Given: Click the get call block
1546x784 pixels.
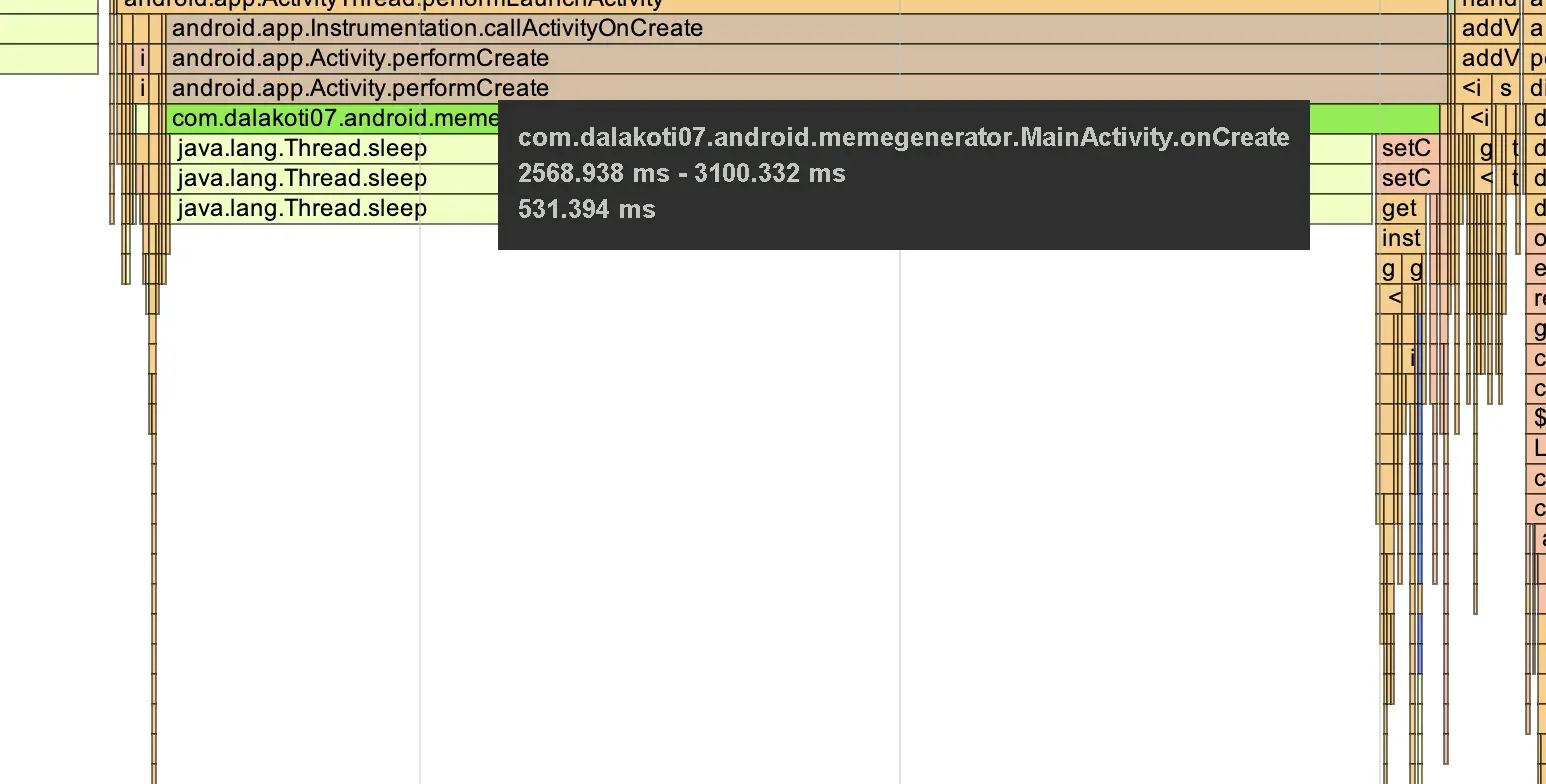Looking at the screenshot, I should pos(1400,209).
